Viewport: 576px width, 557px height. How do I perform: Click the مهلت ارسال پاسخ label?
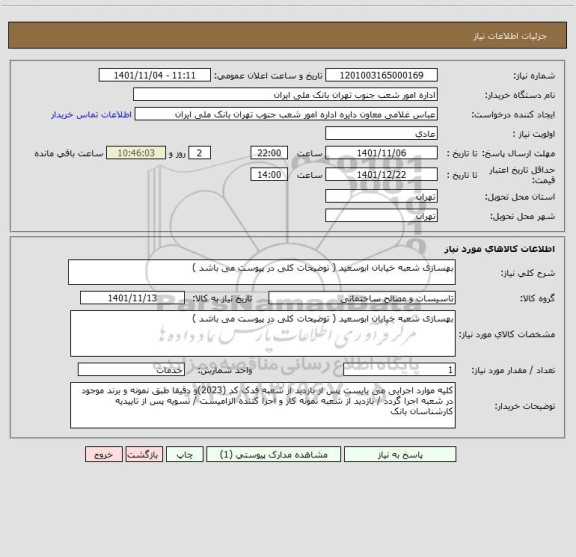click(518, 153)
